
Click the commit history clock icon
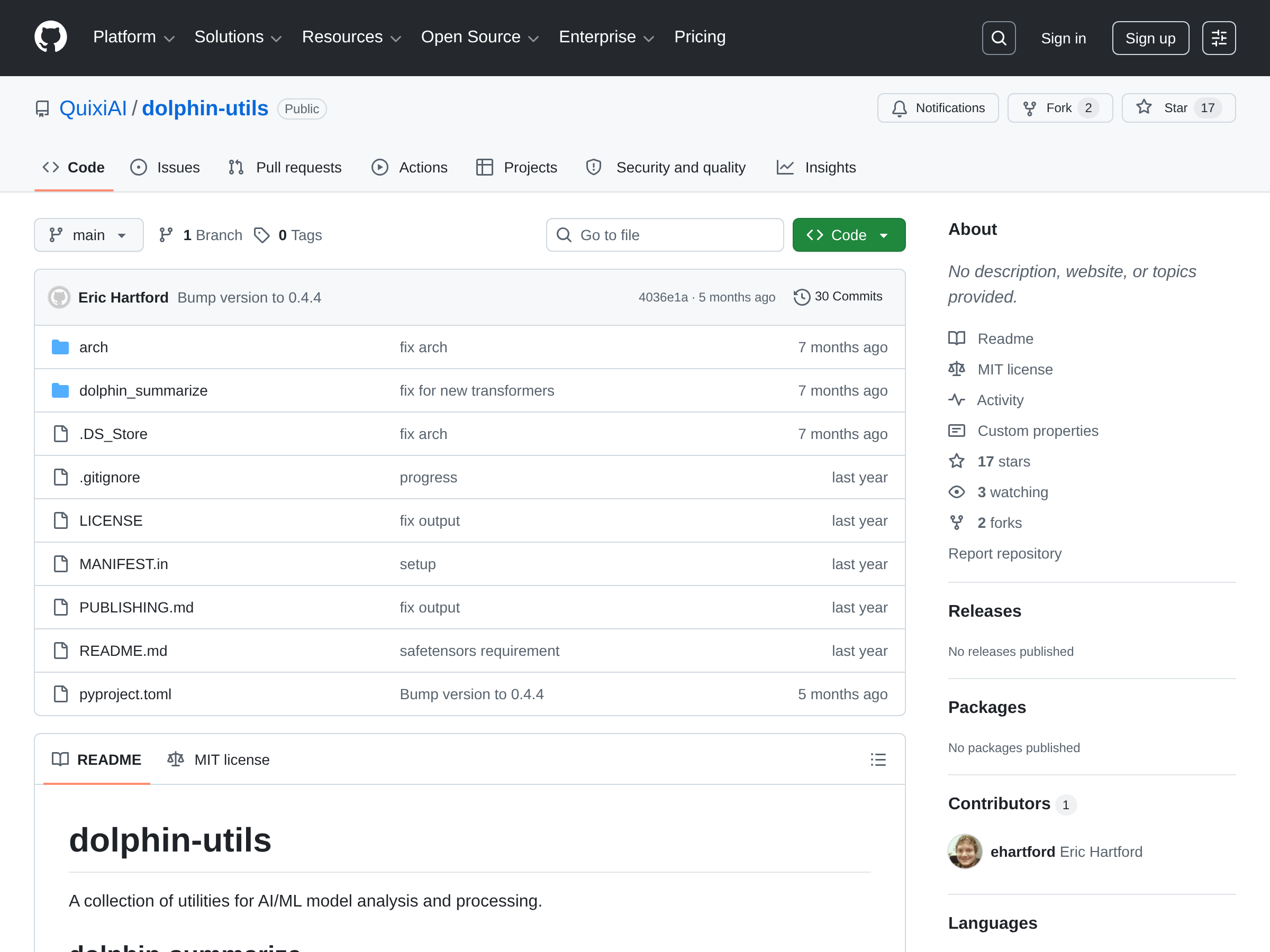(x=802, y=297)
